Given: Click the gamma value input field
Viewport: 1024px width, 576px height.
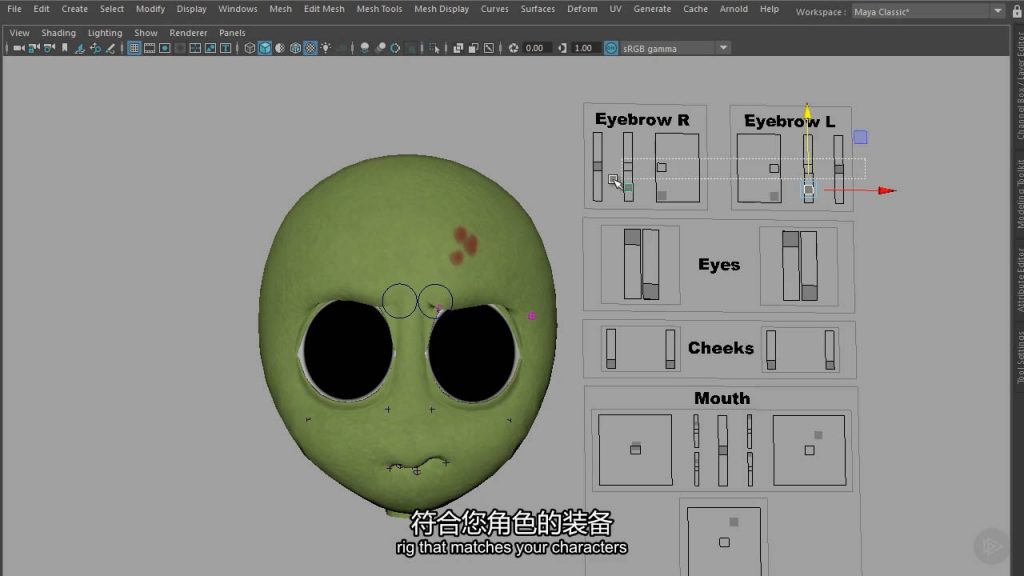Looking at the screenshot, I should coord(586,48).
